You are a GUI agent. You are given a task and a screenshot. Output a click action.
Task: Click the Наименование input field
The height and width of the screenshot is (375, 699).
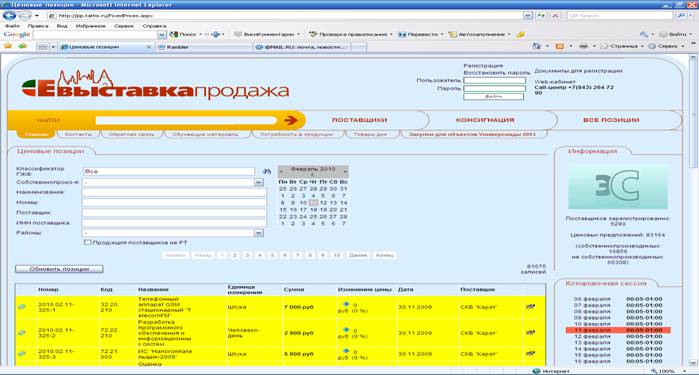click(x=174, y=192)
